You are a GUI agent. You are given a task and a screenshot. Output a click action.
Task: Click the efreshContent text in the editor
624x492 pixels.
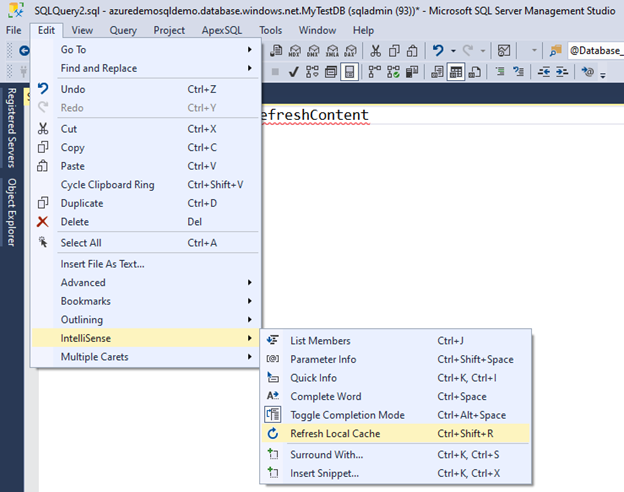tap(315, 115)
